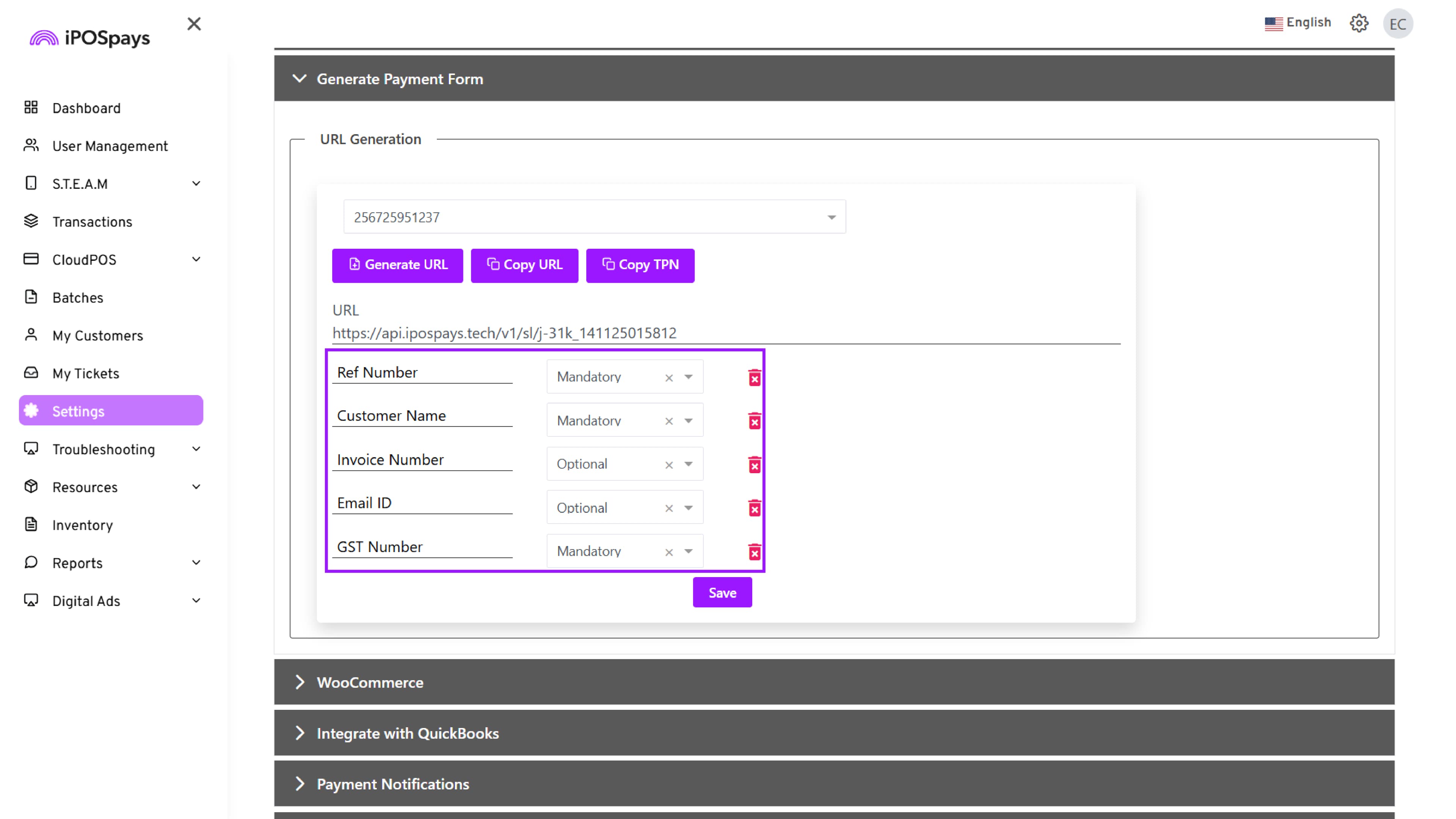This screenshot has height=819, width=1456.
Task: Delete the GST Number field row
Action: tap(754, 552)
